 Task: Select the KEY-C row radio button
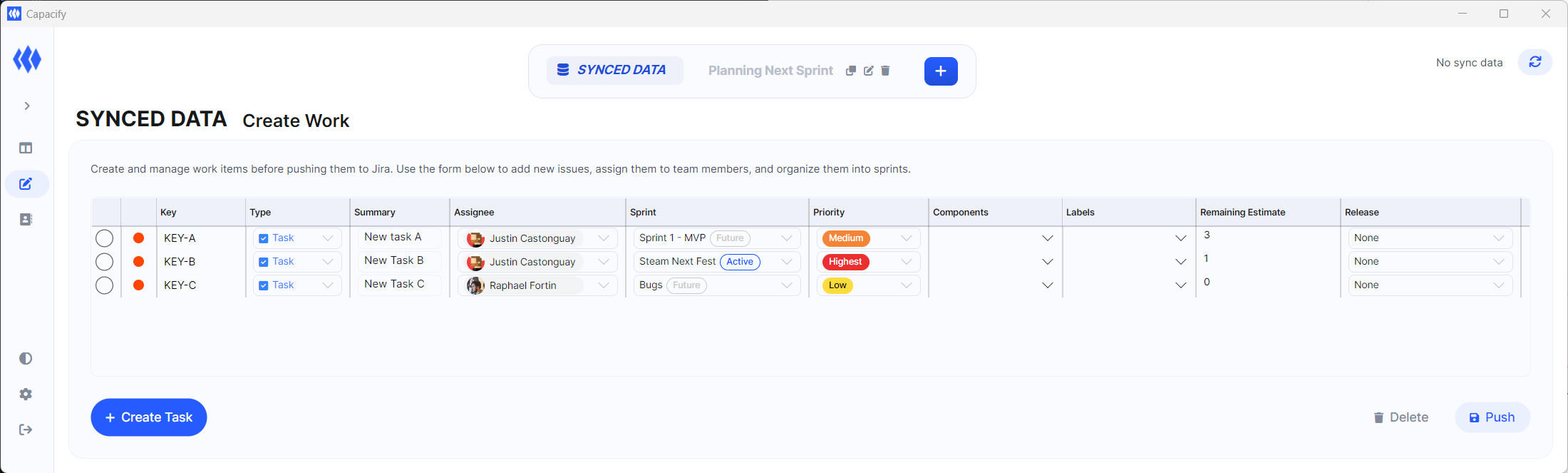click(104, 285)
